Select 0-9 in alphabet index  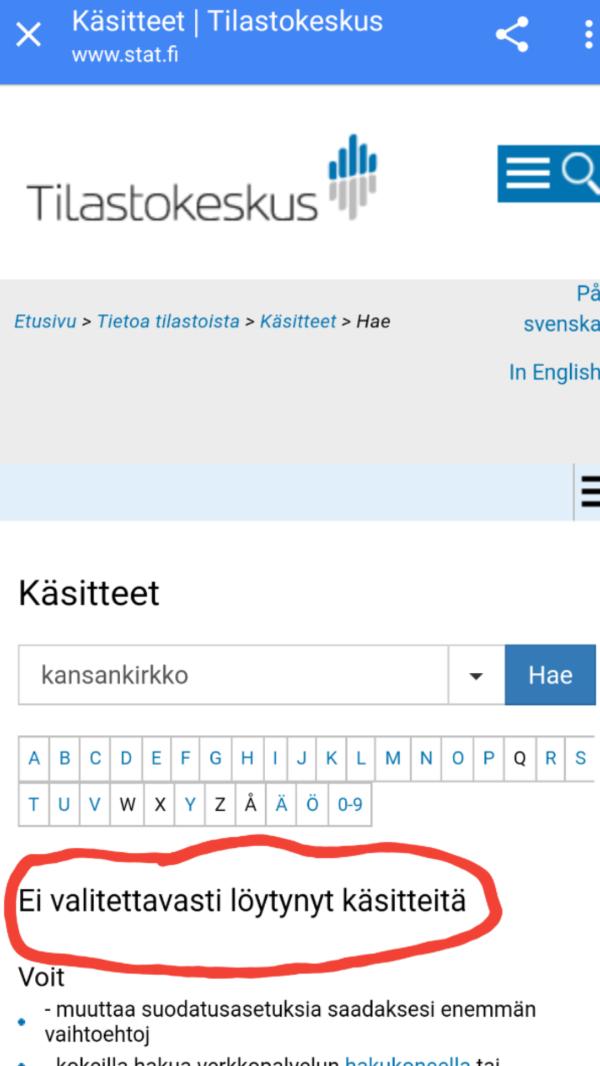(x=350, y=804)
